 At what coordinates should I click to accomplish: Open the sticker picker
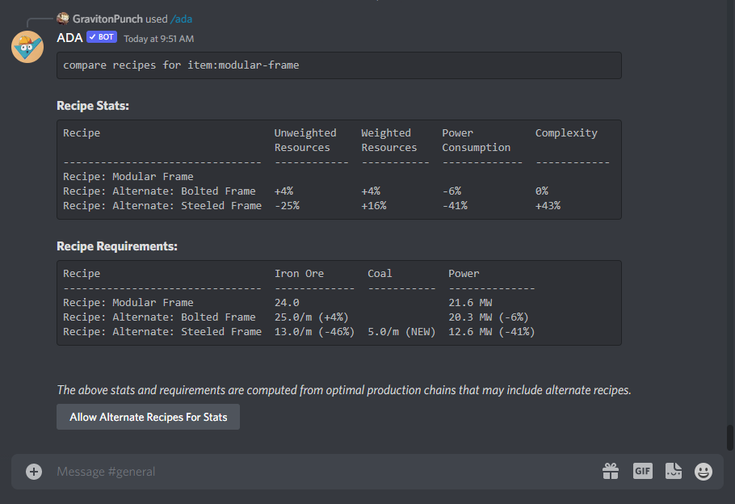click(673, 471)
